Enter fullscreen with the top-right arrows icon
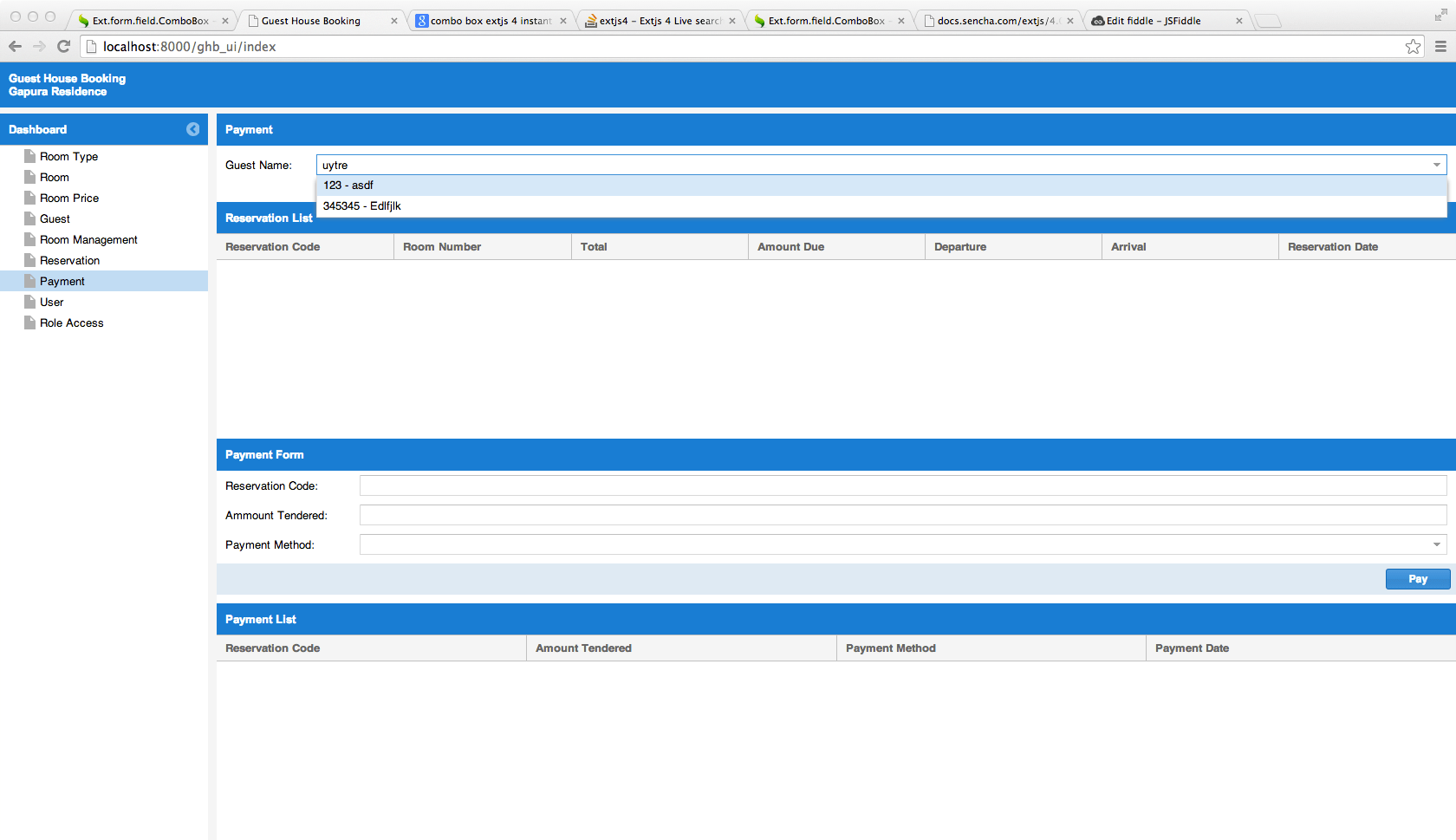Image resolution: width=1456 pixels, height=840 pixels. pyautogui.click(x=1440, y=15)
